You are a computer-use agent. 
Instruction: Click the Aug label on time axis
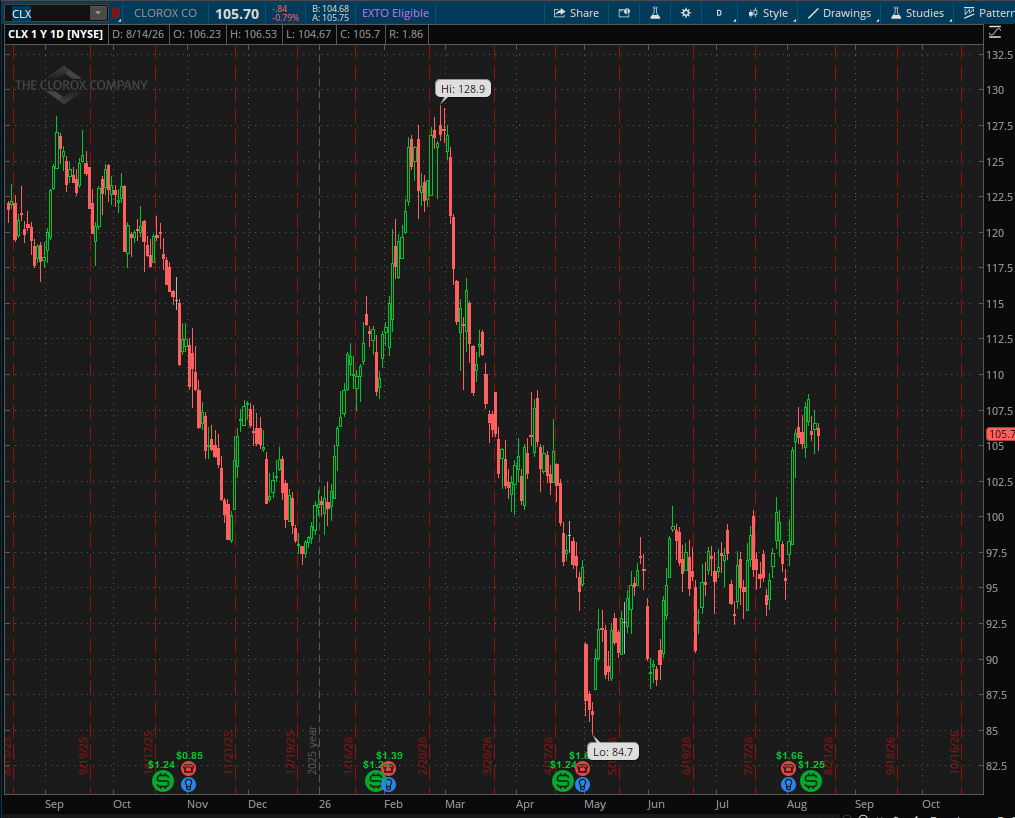click(797, 804)
